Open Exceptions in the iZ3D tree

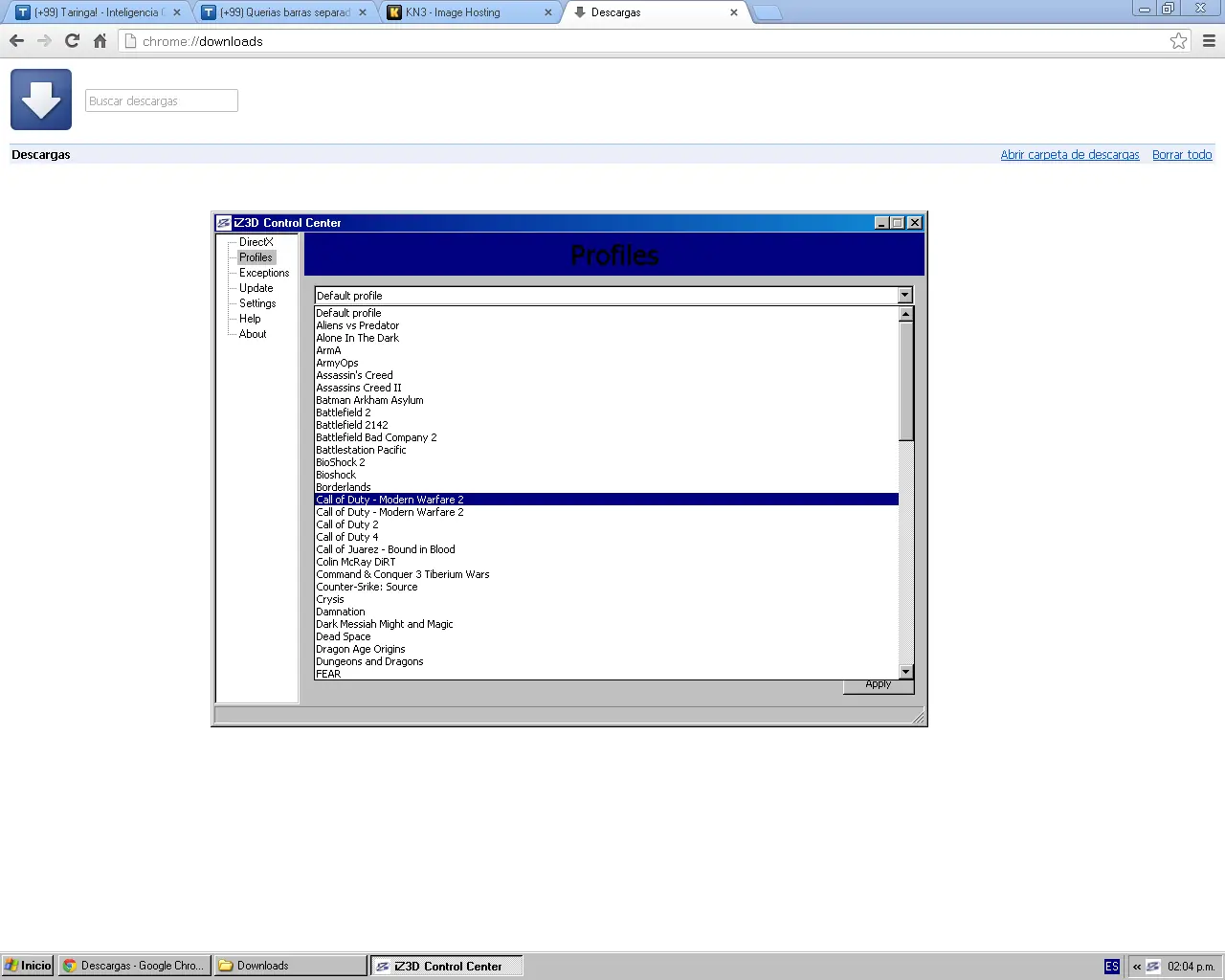(264, 273)
